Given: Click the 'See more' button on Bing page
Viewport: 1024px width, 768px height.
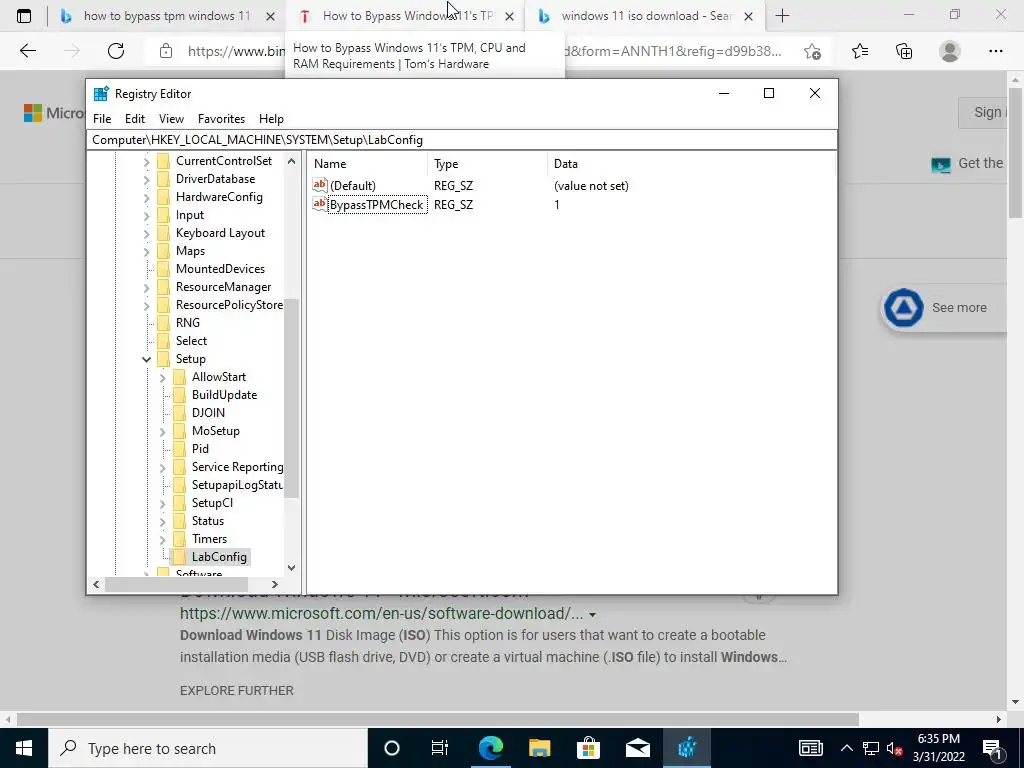Looking at the screenshot, I should click(944, 308).
